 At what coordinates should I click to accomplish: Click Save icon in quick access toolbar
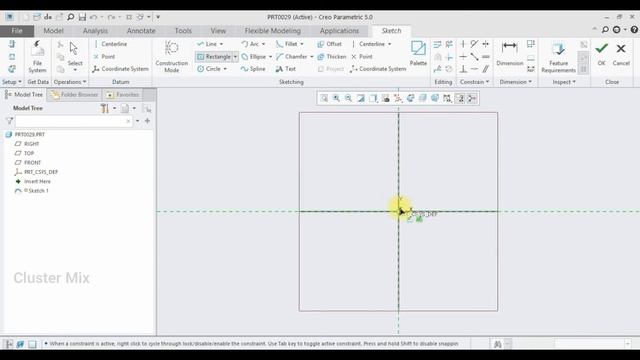click(82, 17)
